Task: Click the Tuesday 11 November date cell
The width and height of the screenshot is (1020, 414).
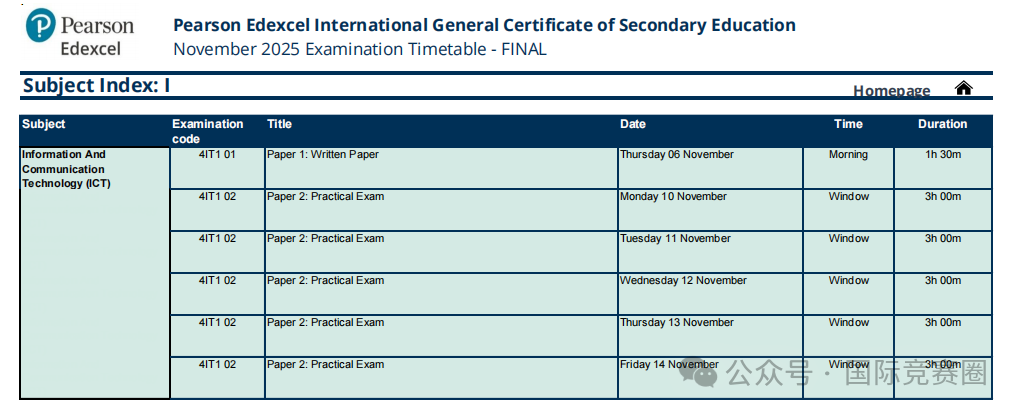Action: point(710,252)
